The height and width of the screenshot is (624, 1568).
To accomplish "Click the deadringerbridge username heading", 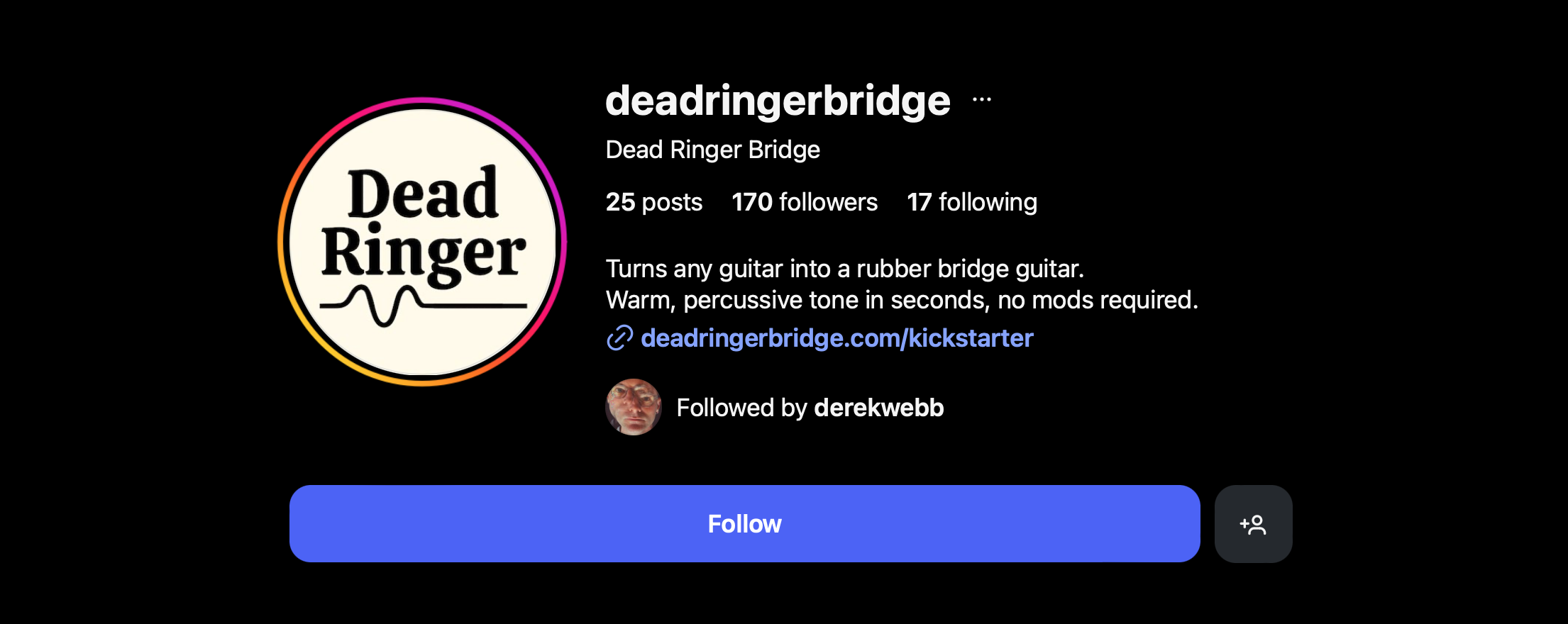I will pyautogui.click(x=778, y=101).
